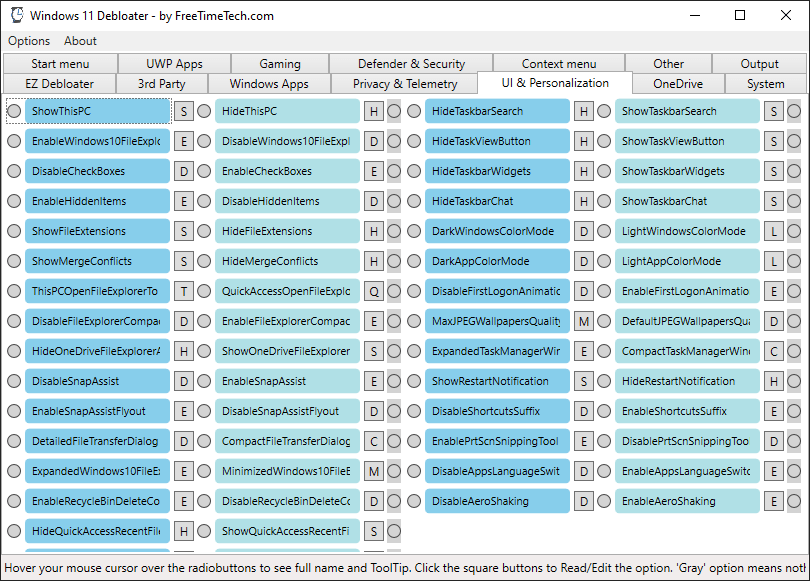810x581 pixels.
Task: Select the gray radio after ShowTaskbarSearch's S button
Action: (794, 111)
